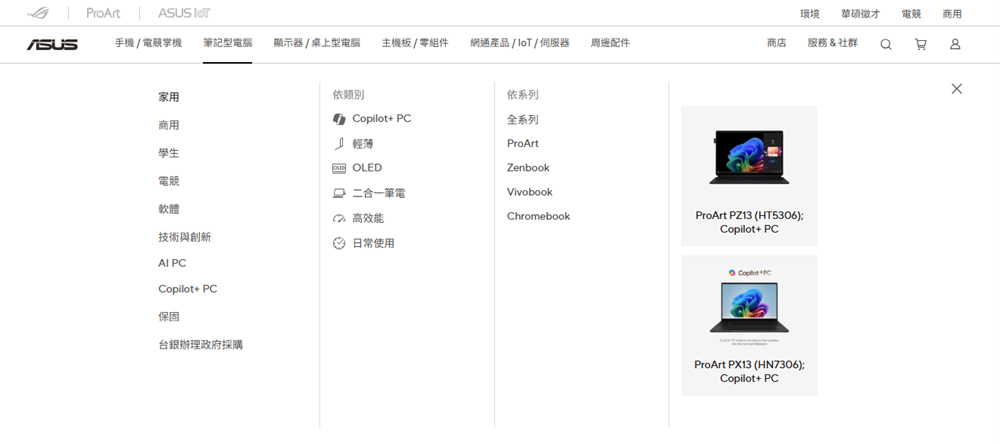Image resolution: width=1000 pixels, height=444 pixels.
Task: Select the 電競 segment in left list
Action: [x=169, y=181]
